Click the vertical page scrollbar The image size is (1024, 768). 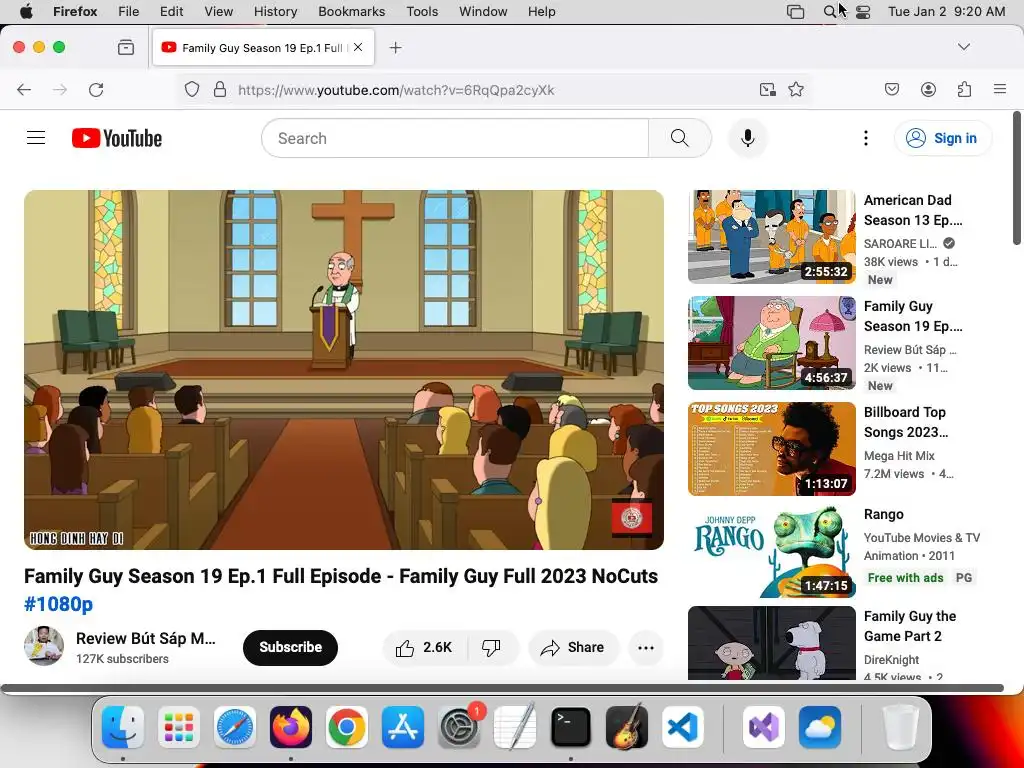click(1017, 178)
